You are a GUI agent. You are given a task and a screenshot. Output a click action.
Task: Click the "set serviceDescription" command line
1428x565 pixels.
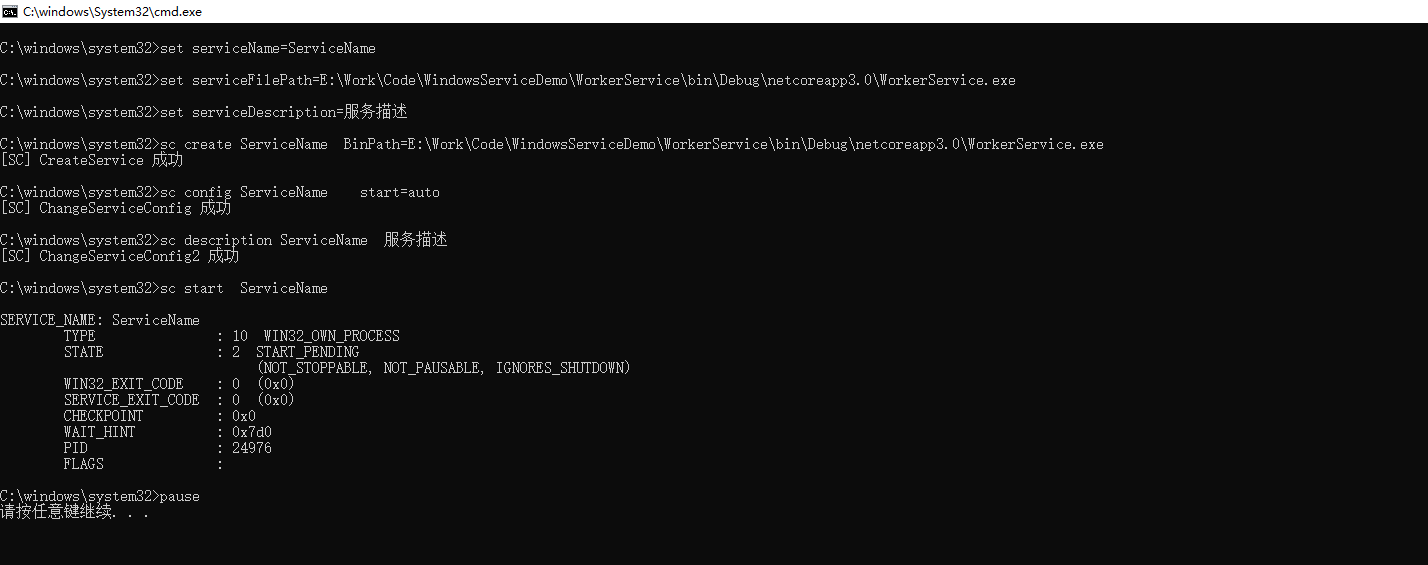coord(283,112)
